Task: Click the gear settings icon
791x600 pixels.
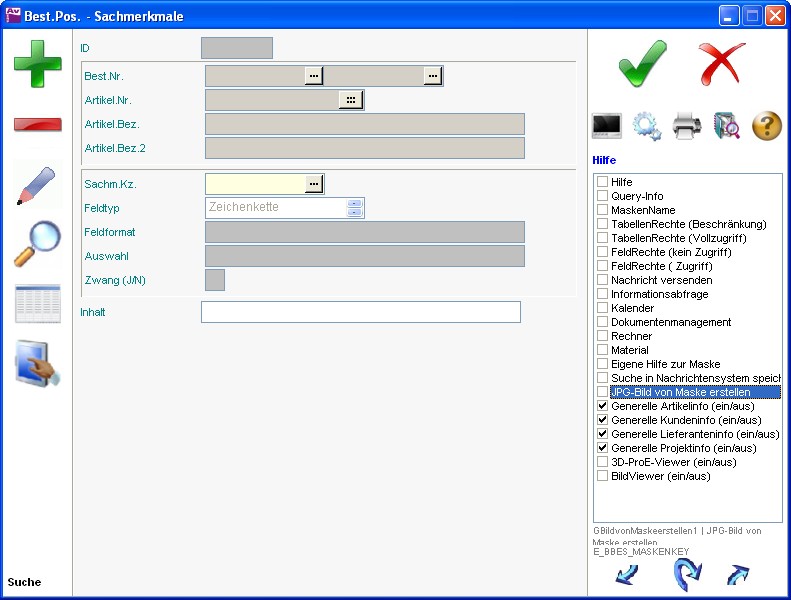Action: (x=647, y=126)
